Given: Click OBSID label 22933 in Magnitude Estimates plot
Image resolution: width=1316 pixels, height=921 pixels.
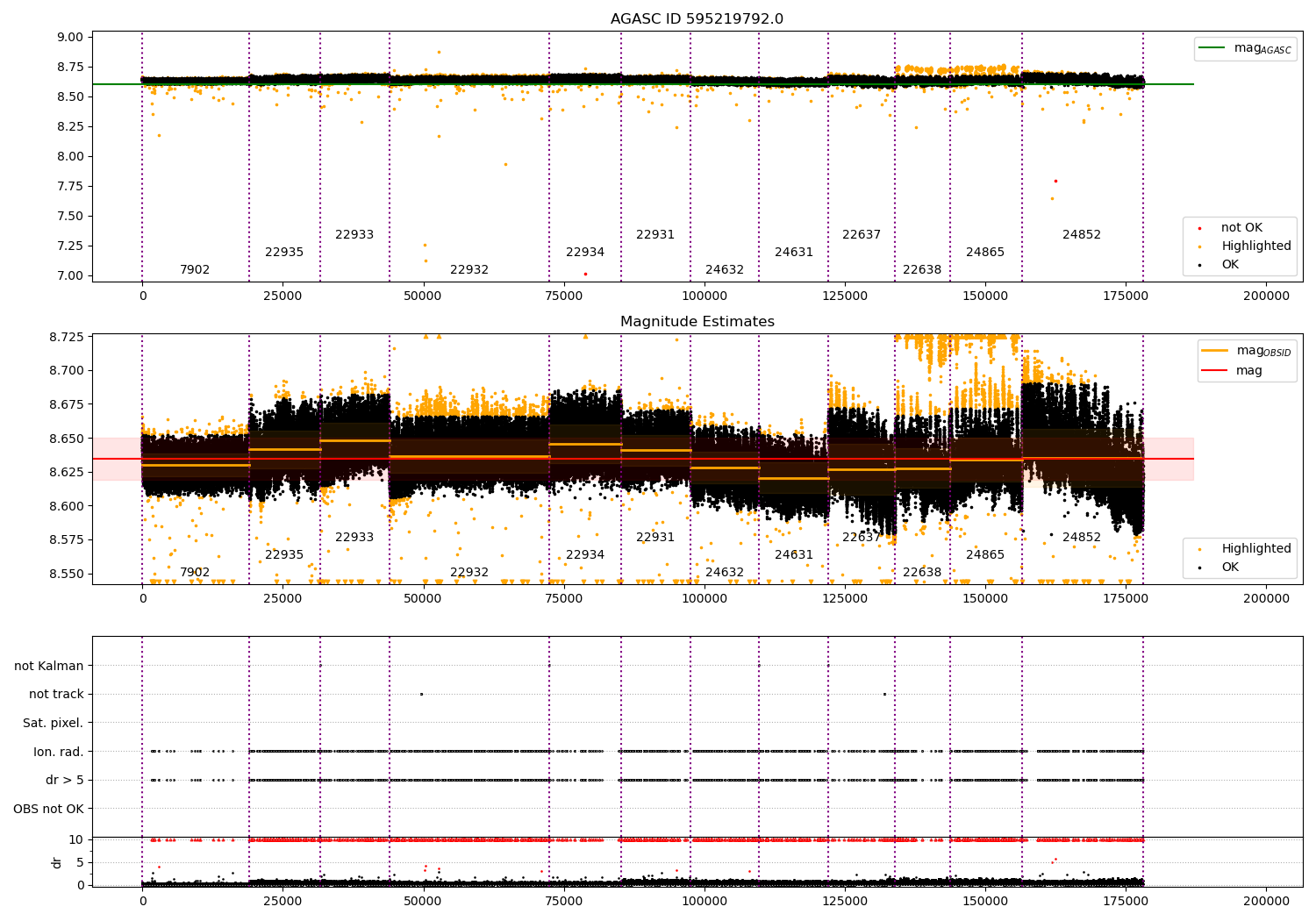Looking at the screenshot, I should (354, 538).
